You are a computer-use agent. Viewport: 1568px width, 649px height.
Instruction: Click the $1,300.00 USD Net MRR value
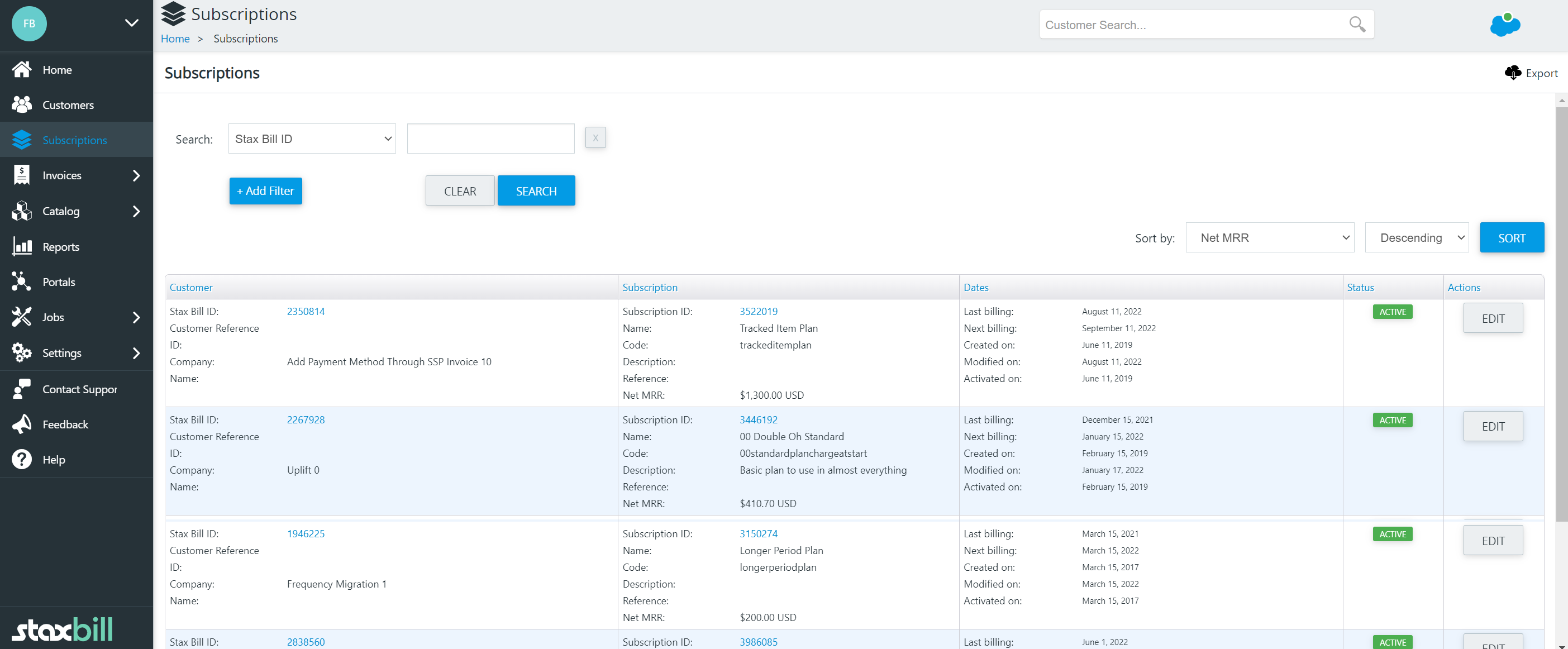coord(771,395)
